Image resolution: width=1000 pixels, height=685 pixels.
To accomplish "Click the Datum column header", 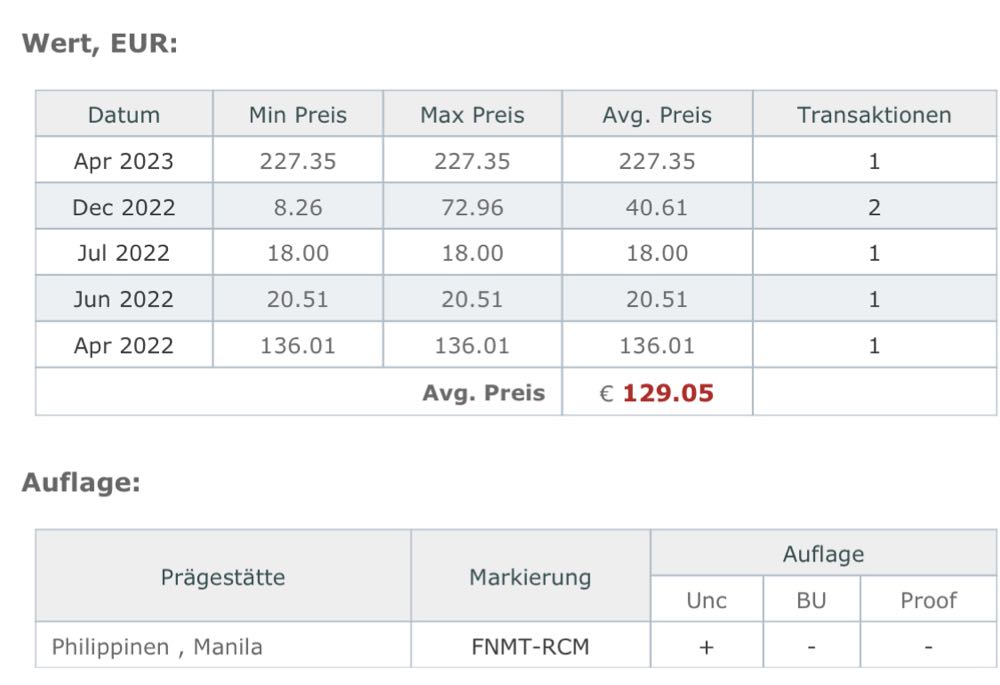I will pos(124,115).
